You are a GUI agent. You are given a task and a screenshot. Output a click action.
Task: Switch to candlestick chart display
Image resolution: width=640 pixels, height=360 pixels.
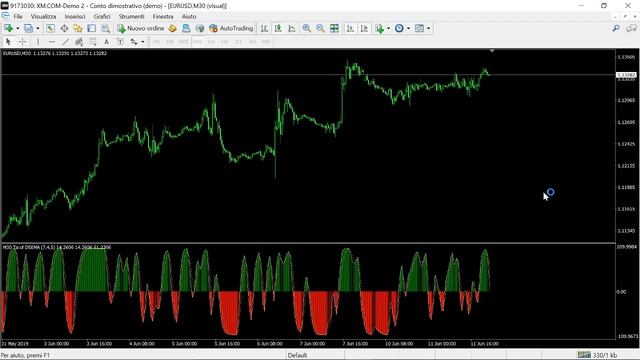[x=278, y=28]
